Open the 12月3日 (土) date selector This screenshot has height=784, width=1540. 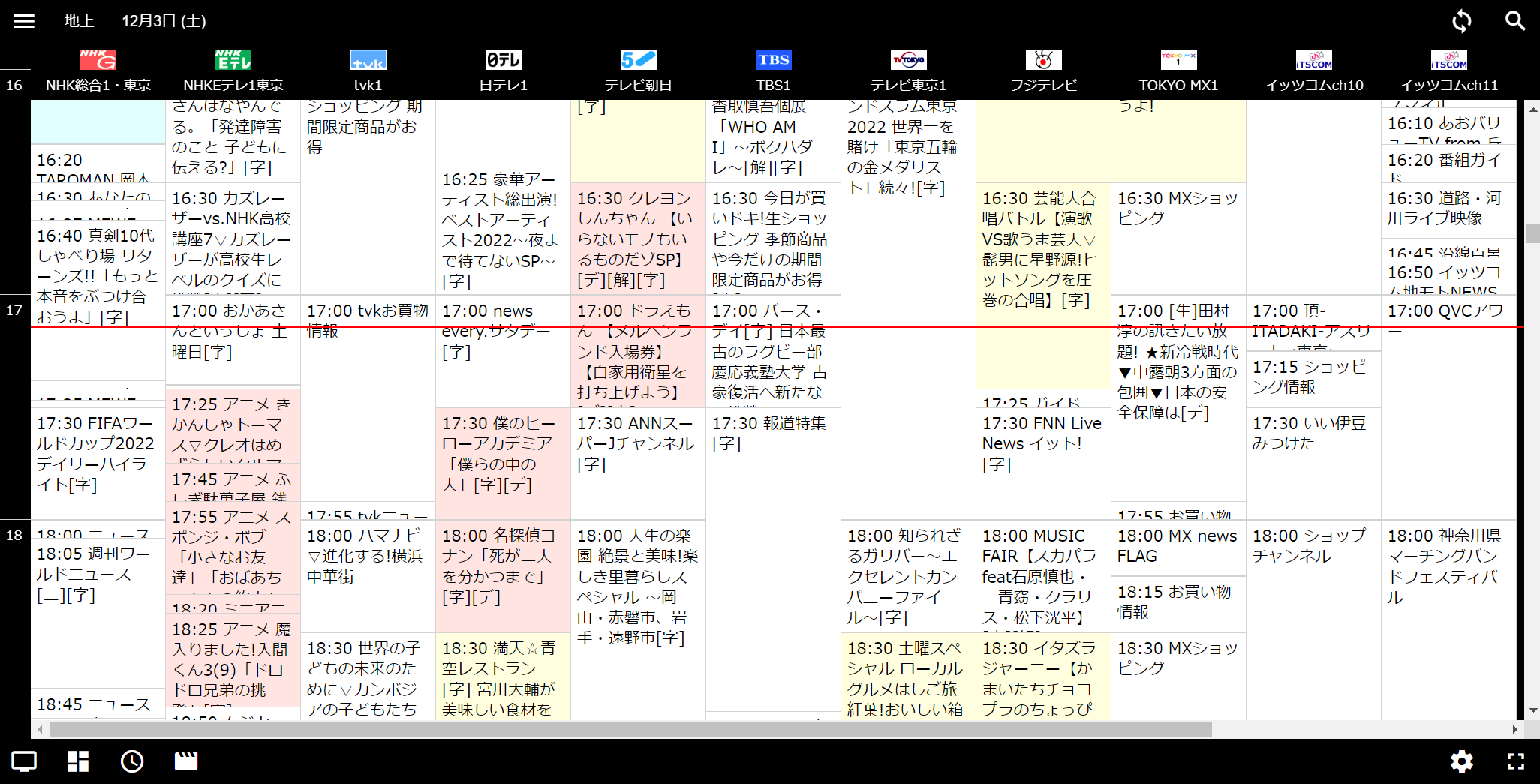(164, 20)
